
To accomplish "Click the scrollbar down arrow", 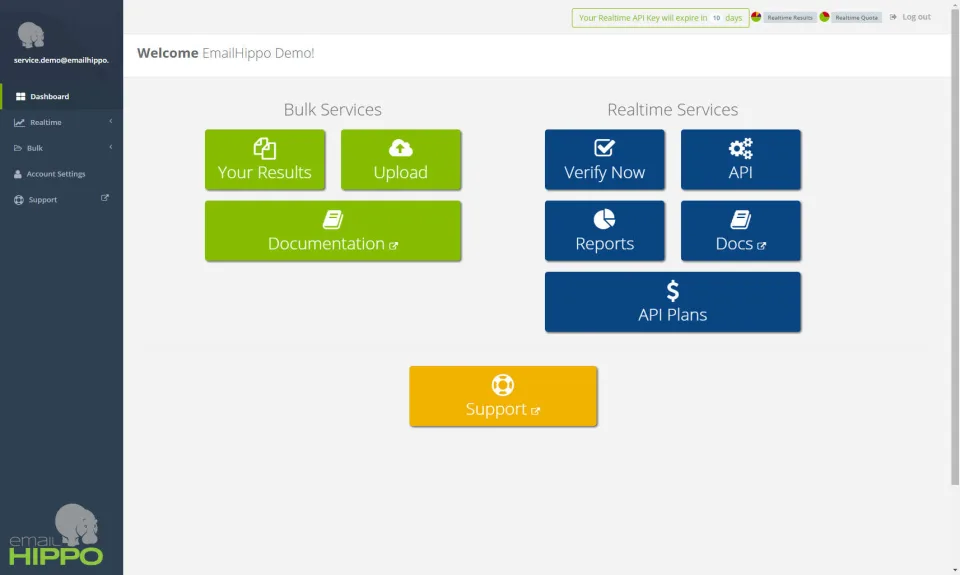I will (955, 571).
